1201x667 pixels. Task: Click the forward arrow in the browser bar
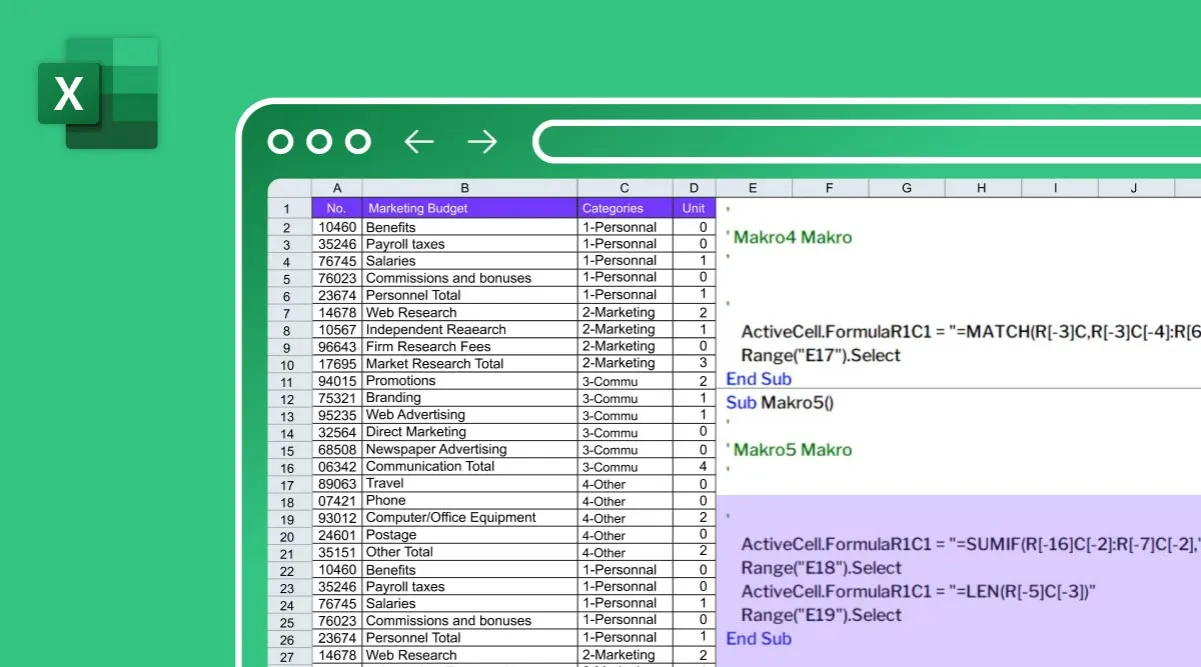pyautogui.click(x=482, y=142)
